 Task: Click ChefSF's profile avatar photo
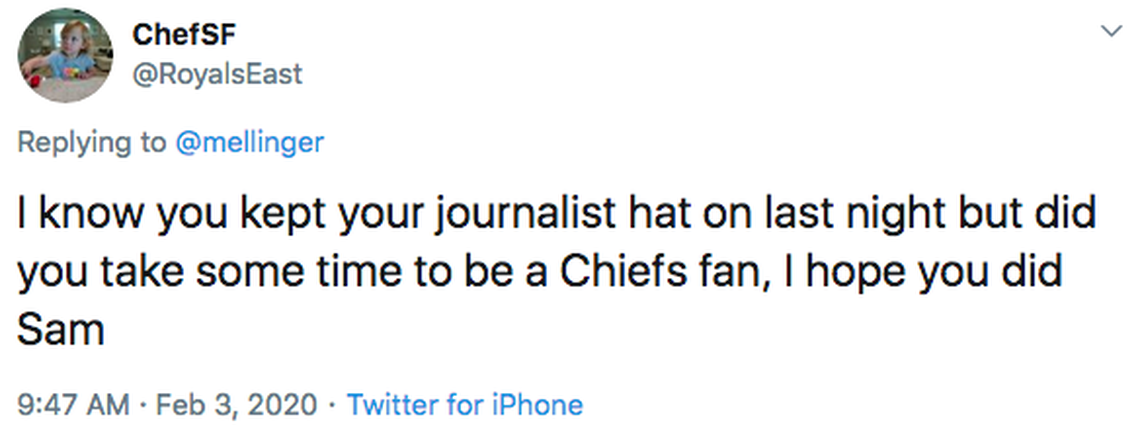[66, 55]
